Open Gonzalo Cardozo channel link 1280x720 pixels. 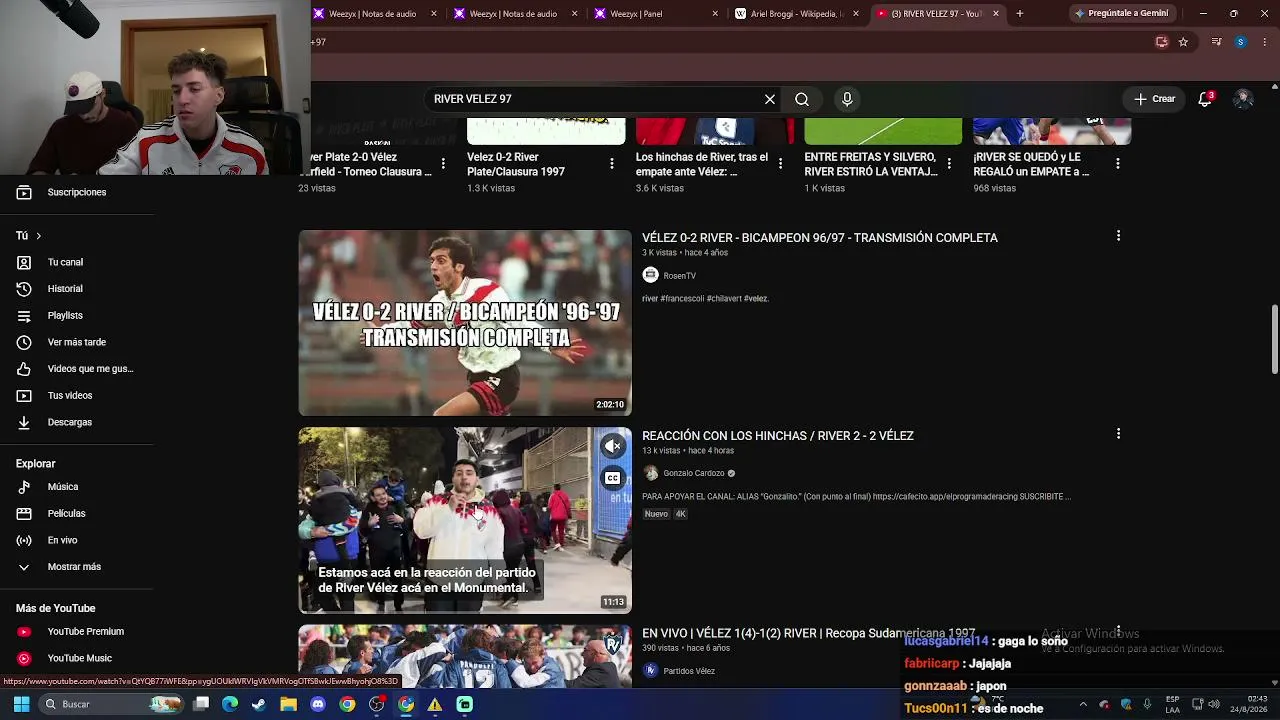point(694,473)
